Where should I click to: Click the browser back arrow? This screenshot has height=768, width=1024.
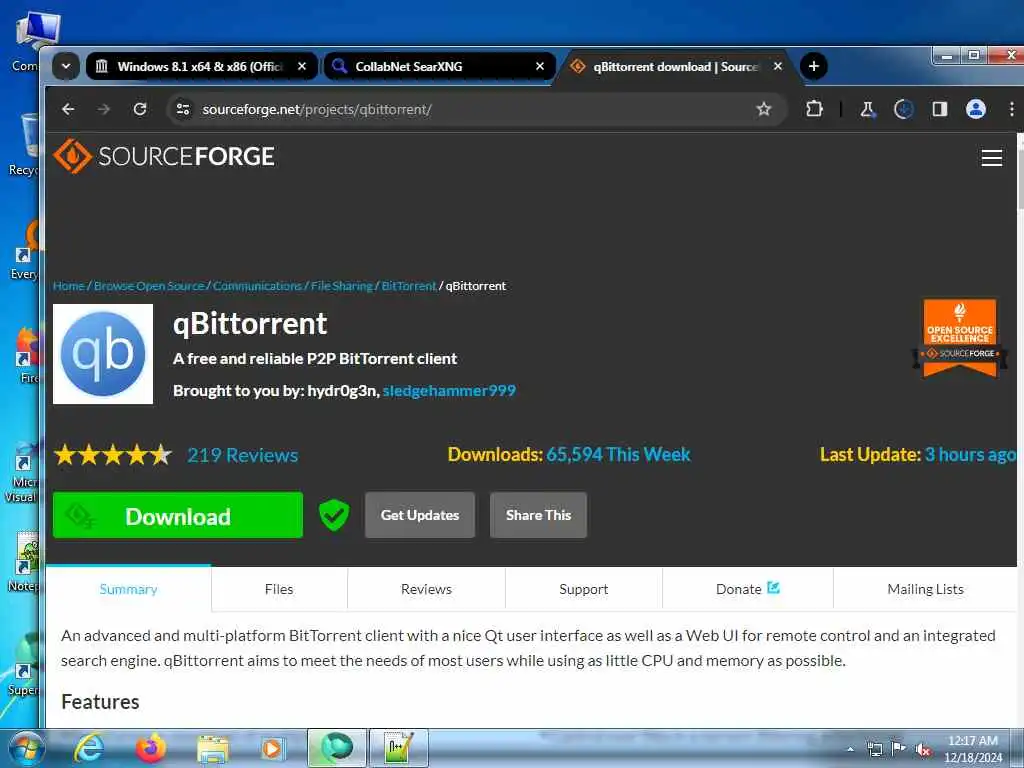point(68,109)
